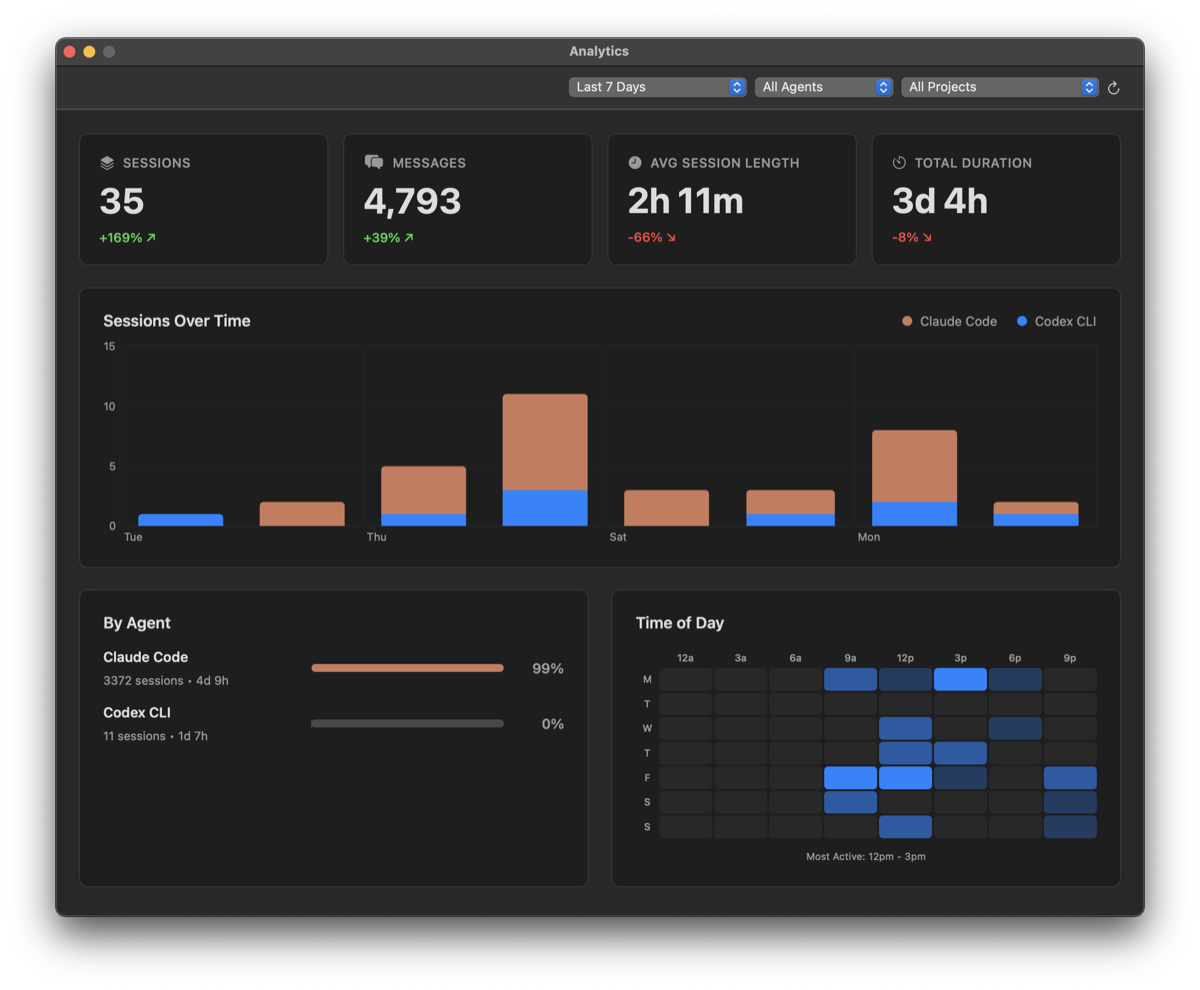The width and height of the screenshot is (1200, 990).
Task: Click the layered Sessions icon
Action: tap(109, 162)
